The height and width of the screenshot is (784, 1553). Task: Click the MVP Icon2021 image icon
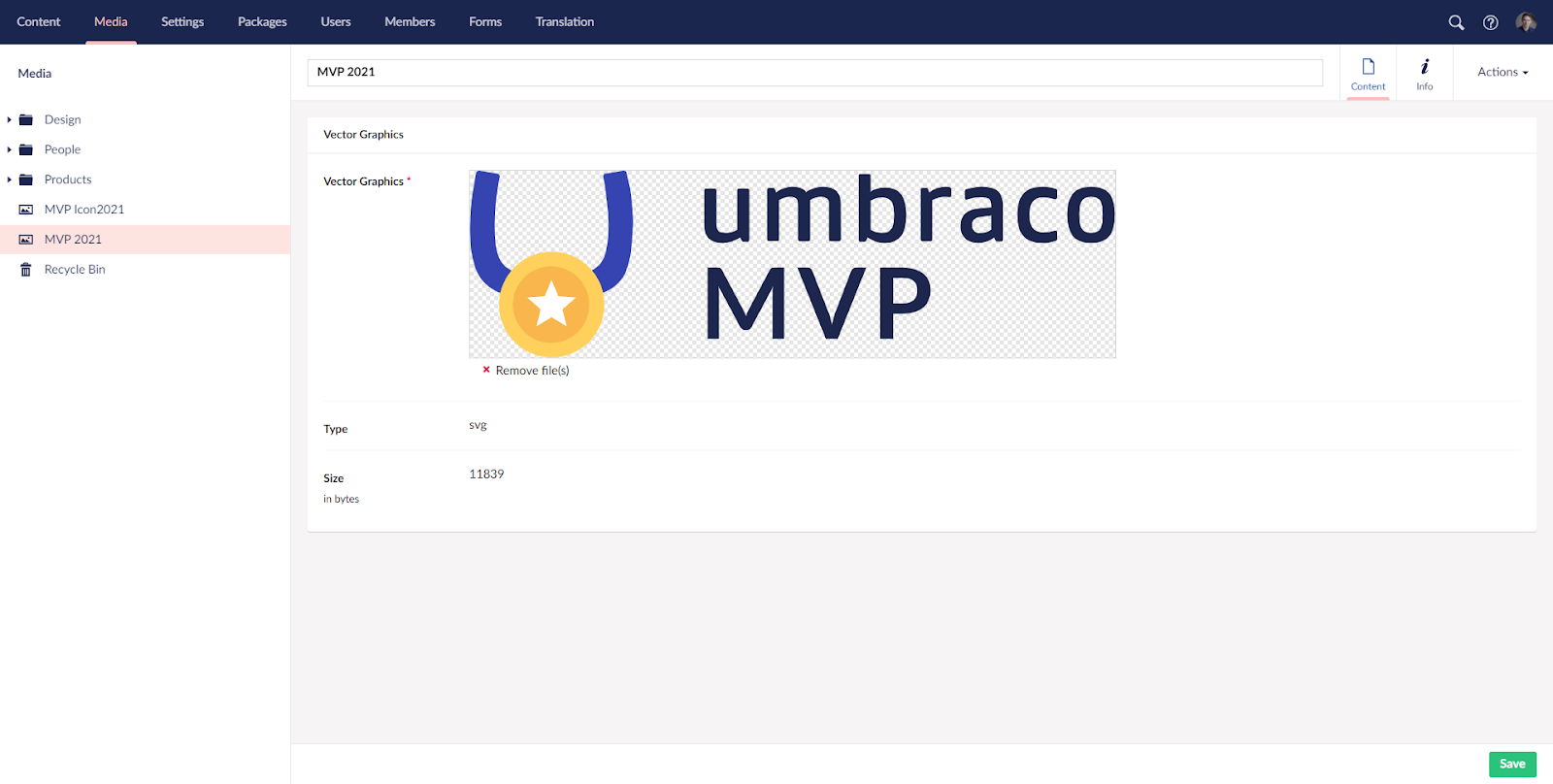[x=26, y=210]
